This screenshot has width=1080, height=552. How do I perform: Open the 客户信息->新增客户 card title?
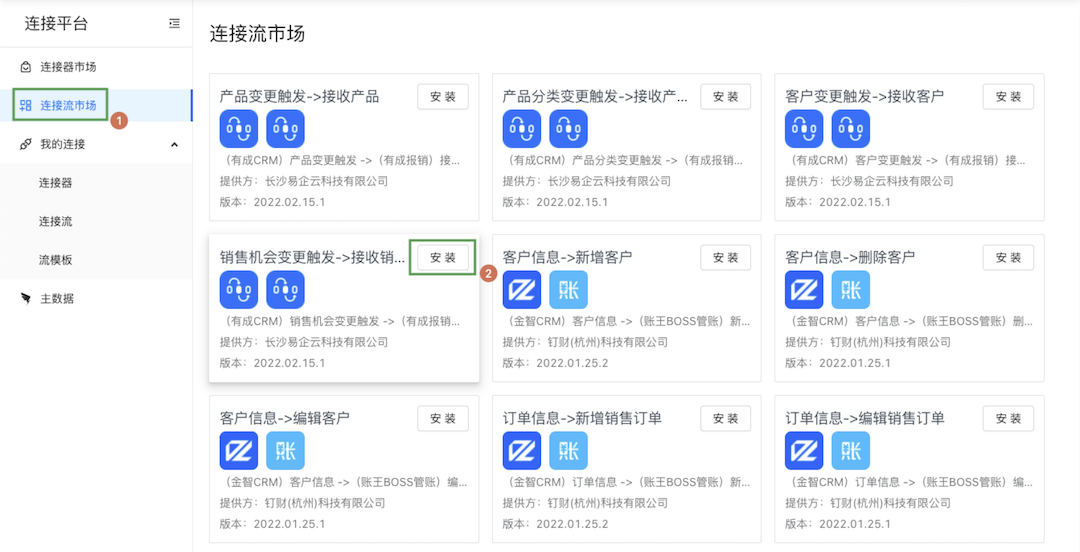567,257
